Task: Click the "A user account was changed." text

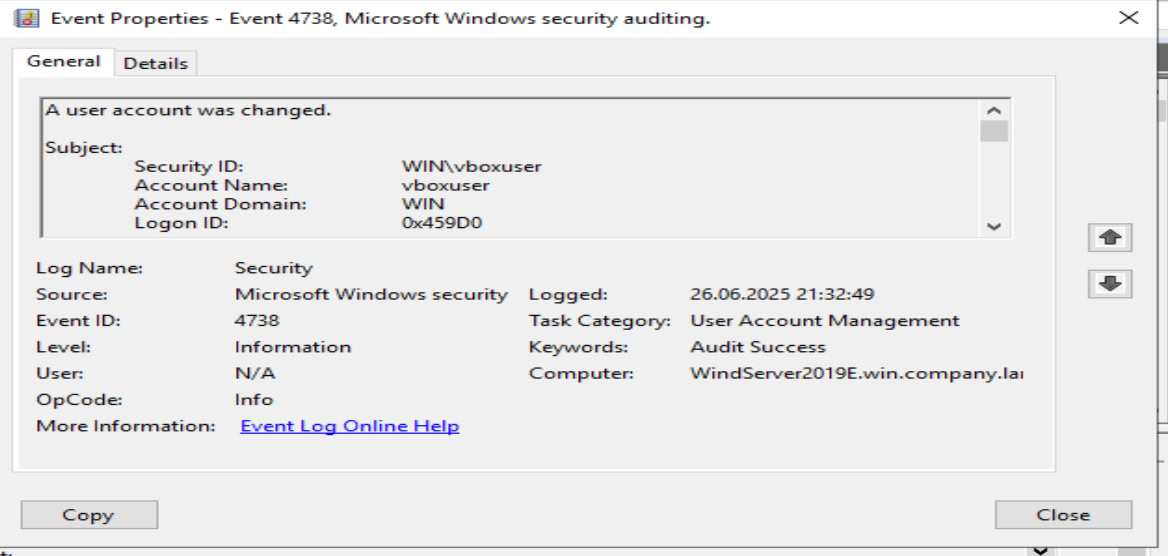Action: [x=188, y=110]
